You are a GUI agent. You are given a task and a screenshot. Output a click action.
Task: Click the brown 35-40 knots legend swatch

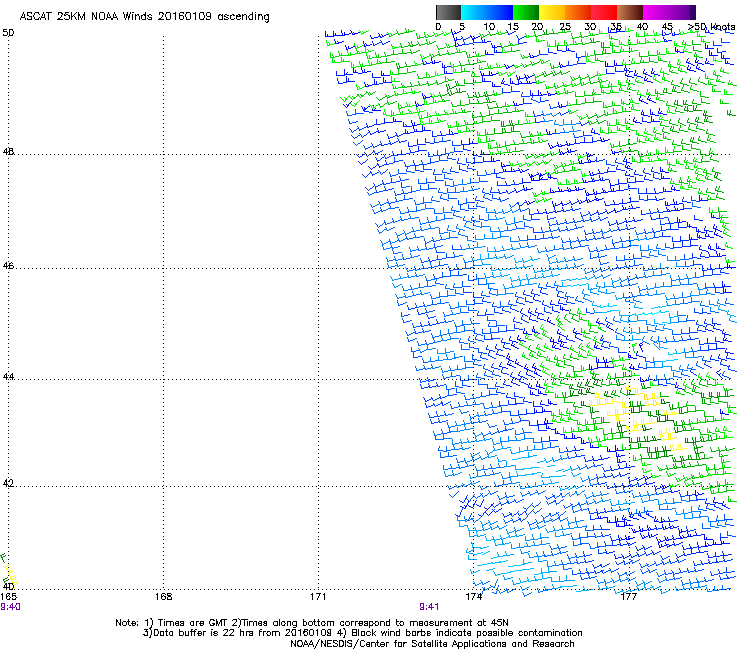coord(630,12)
